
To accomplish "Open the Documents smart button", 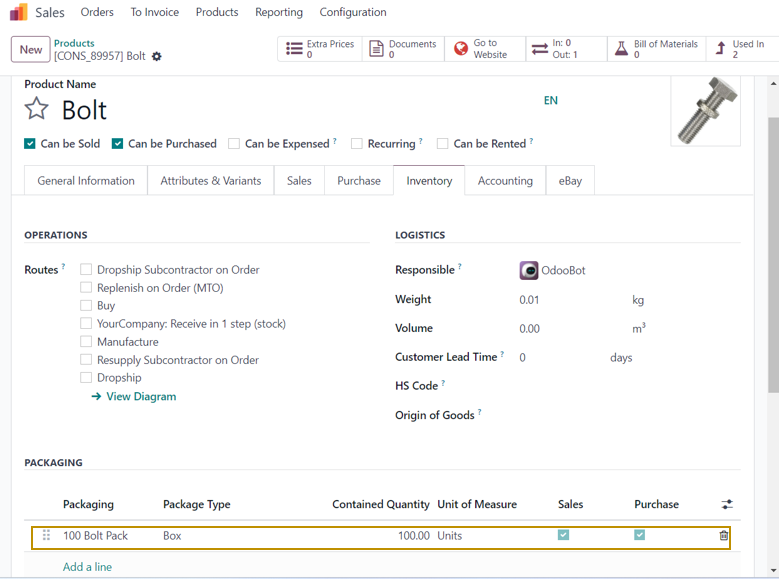I will [x=402, y=49].
